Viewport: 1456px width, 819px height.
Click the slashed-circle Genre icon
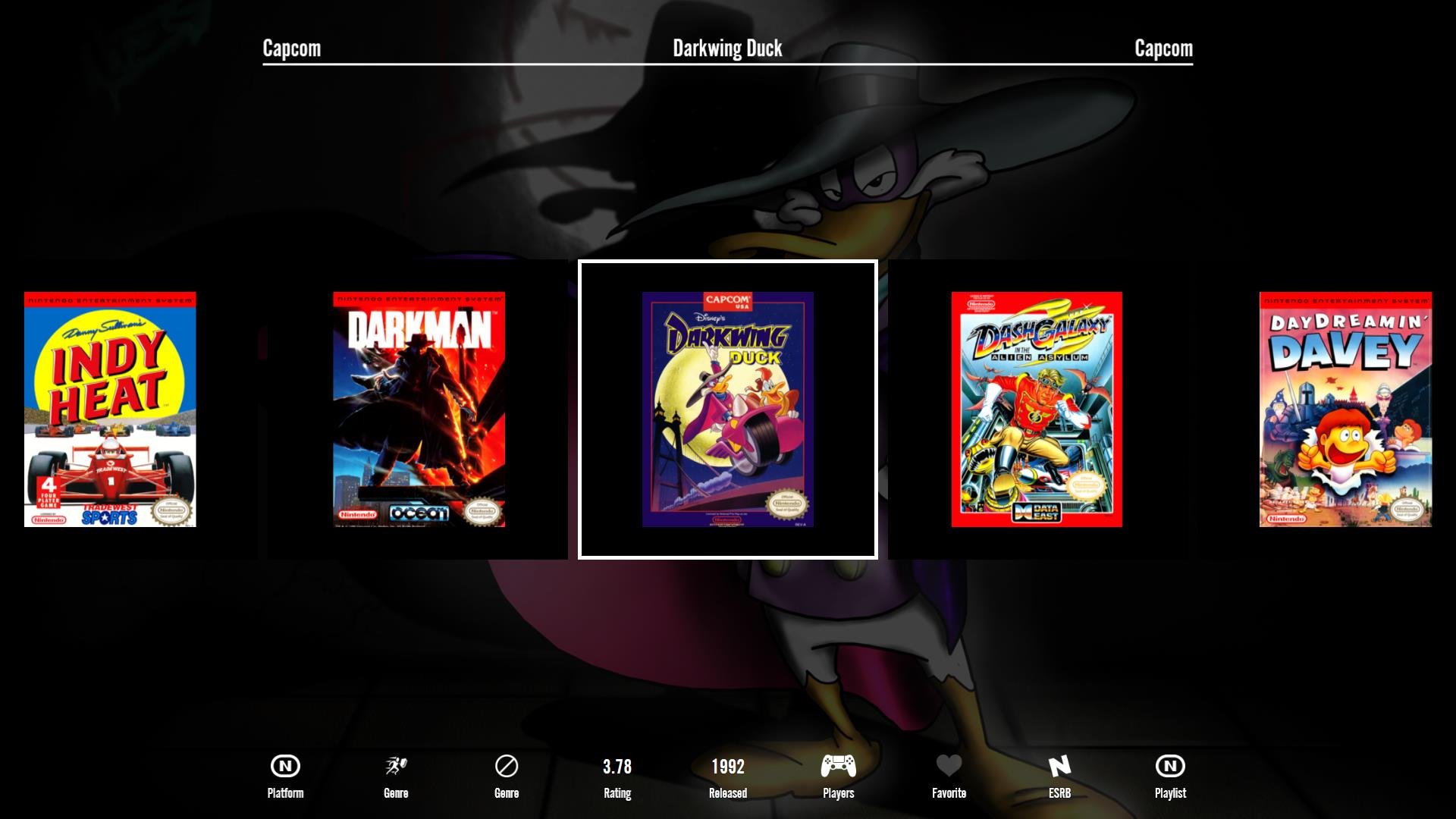click(507, 766)
